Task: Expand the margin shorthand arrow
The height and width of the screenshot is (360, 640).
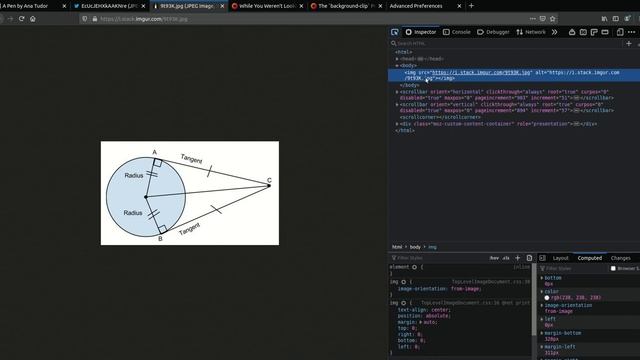Action: pos(420,322)
